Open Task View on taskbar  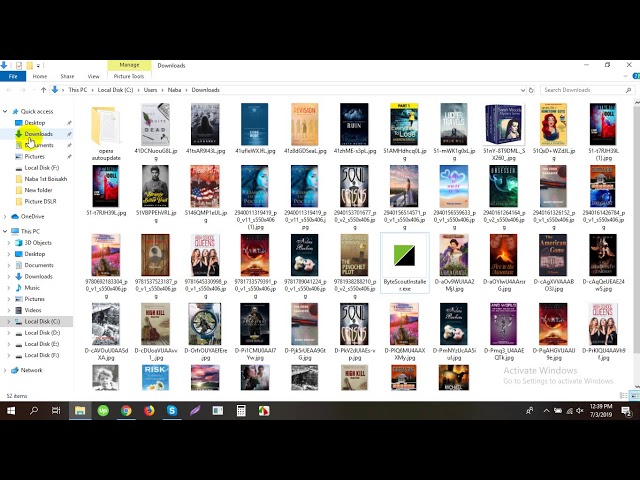[56, 411]
